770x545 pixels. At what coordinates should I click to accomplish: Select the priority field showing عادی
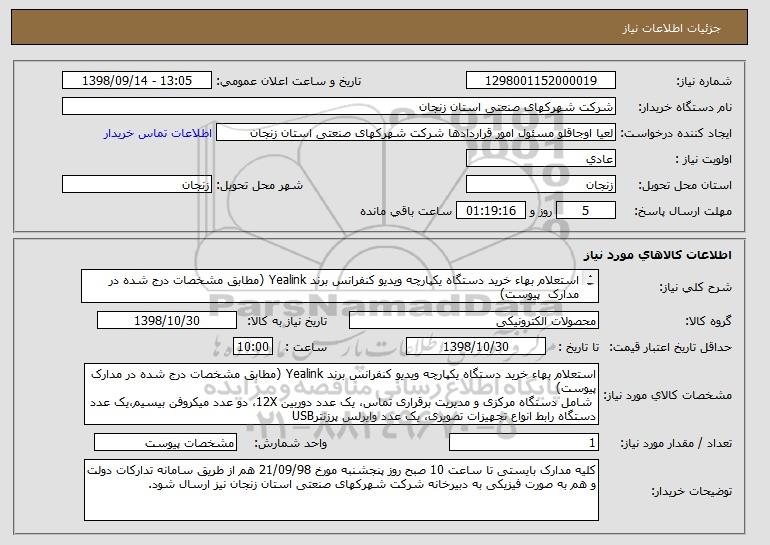coord(541,159)
